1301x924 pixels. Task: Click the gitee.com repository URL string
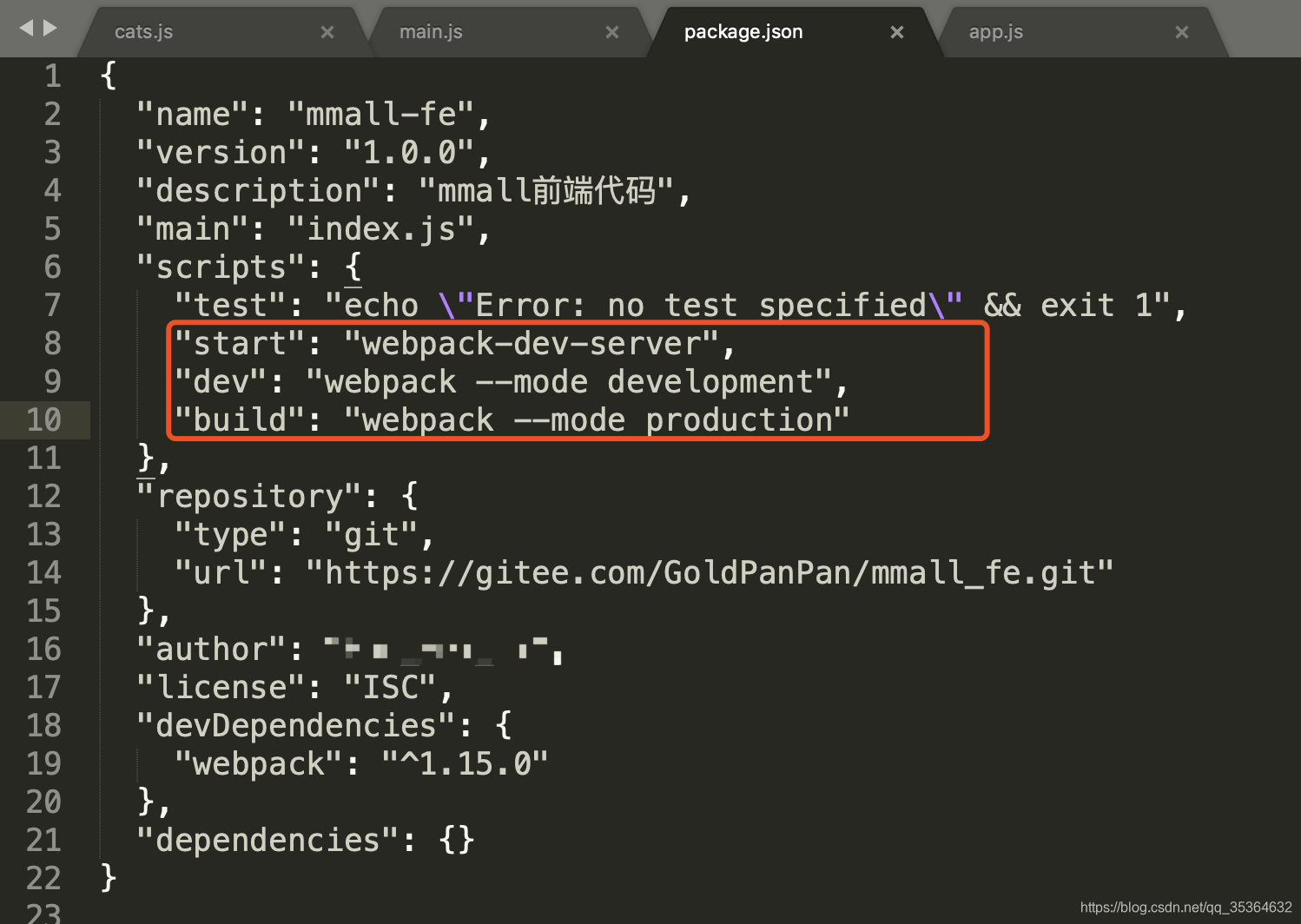tap(710, 572)
